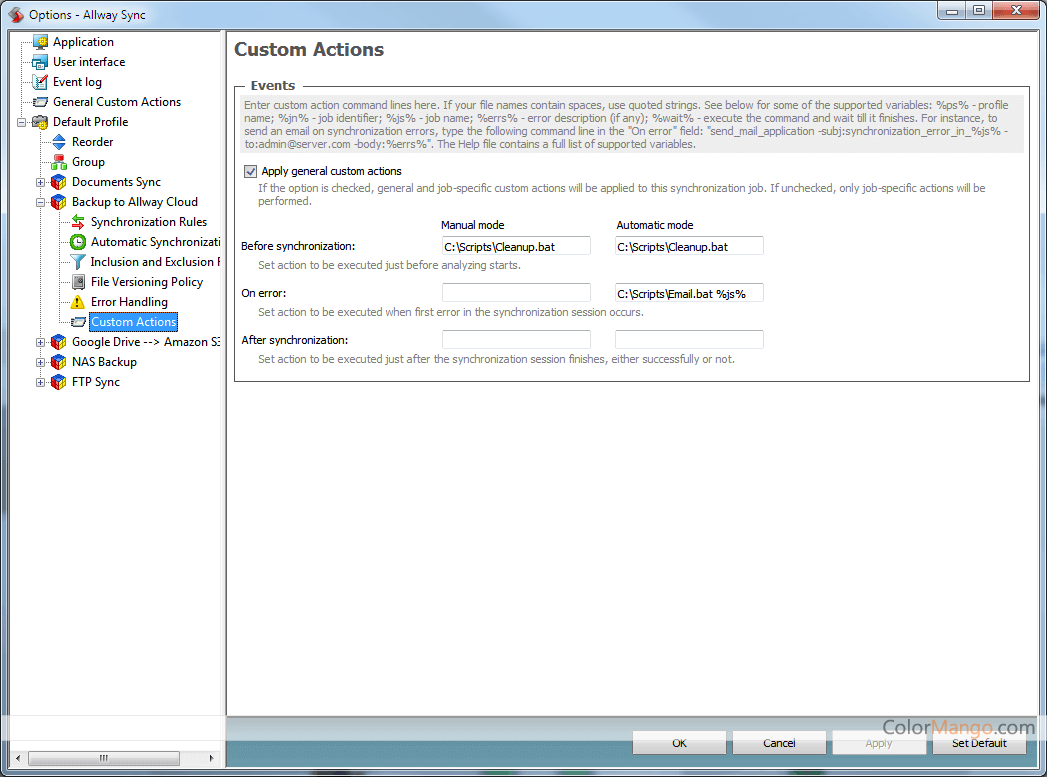Click After synchronization Automatic mode field
Image resolution: width=1047 pixels, height=777 pixels.
click(689, 340)
